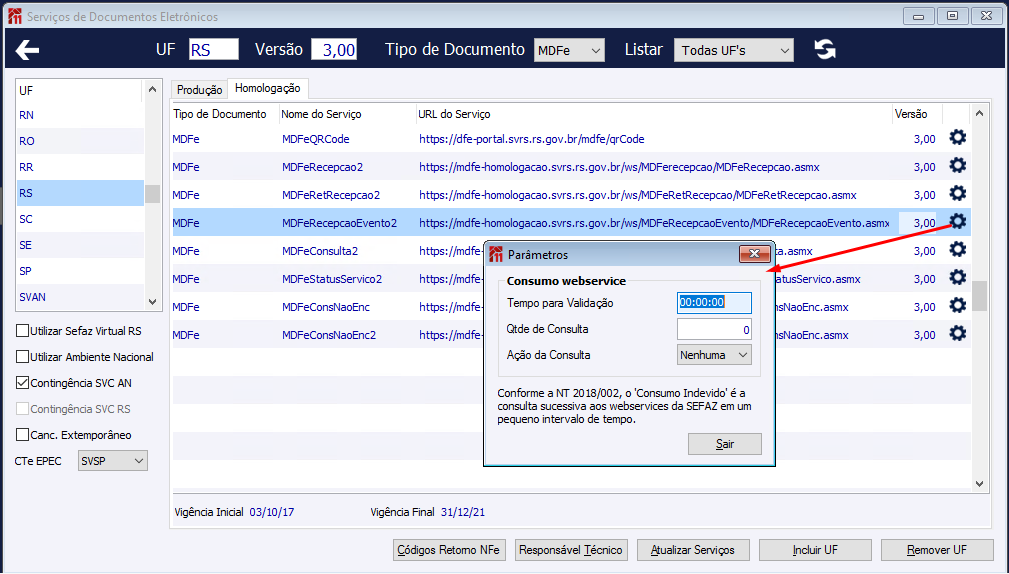Click Remover UF button

click(x=937, y=550)
